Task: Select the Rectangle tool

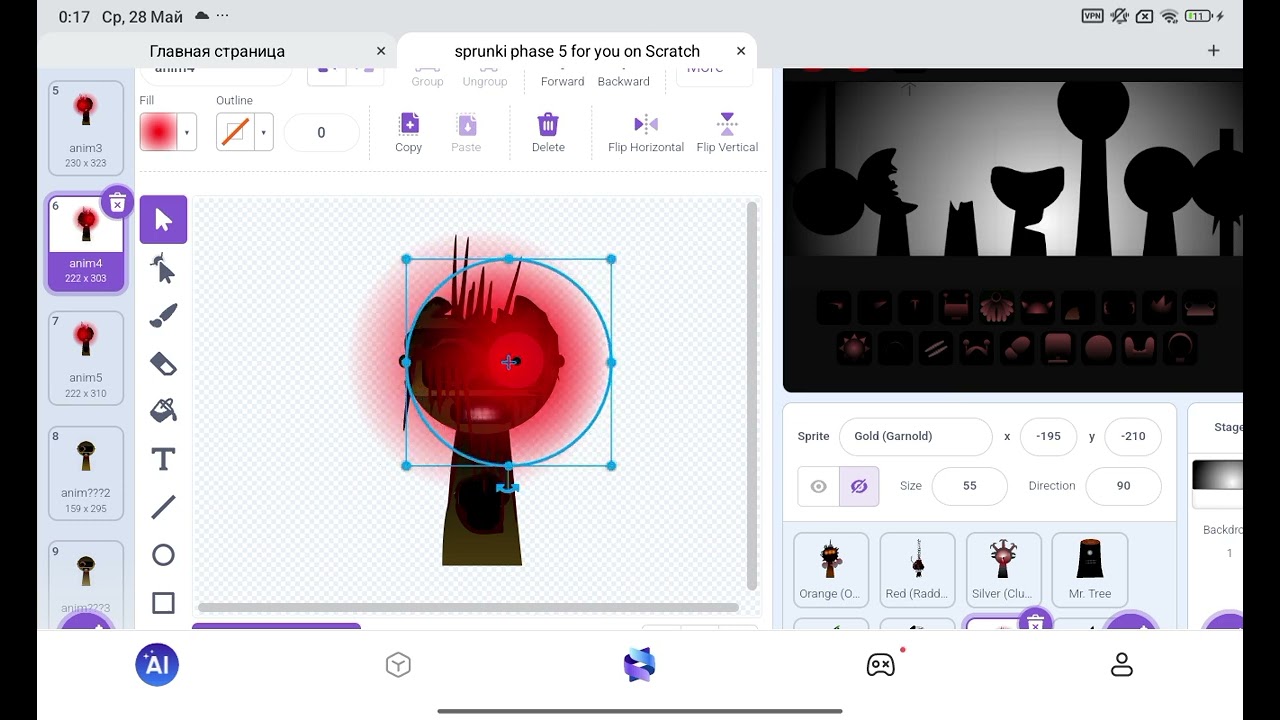Action: click(x=163, y=602)
